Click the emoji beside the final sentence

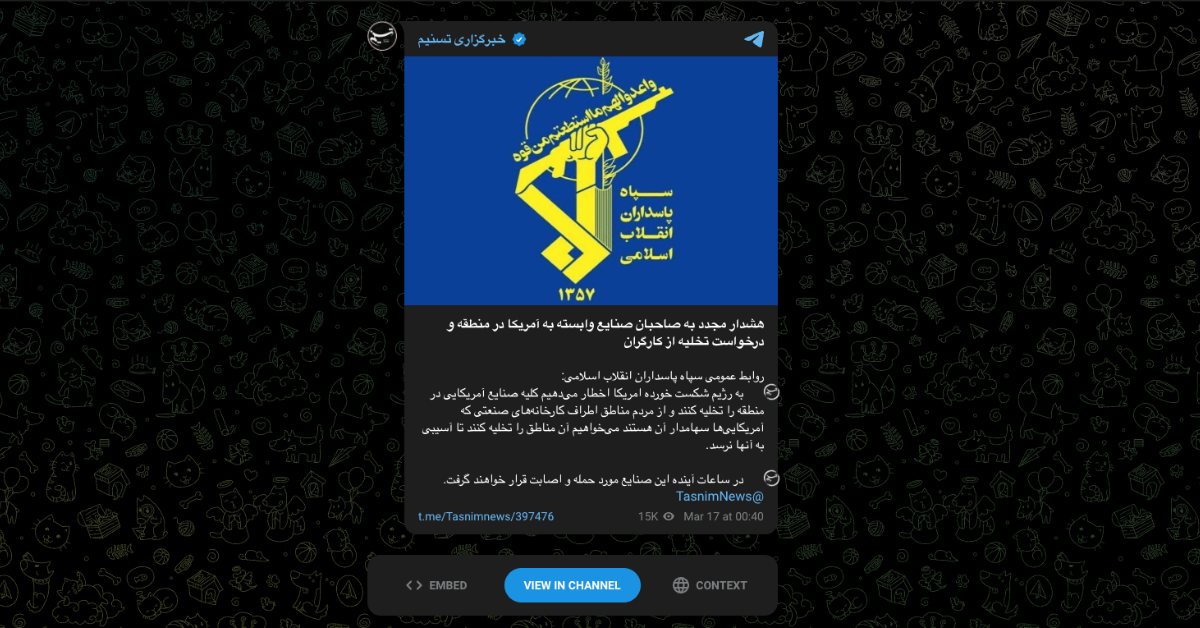coord(771,478)
